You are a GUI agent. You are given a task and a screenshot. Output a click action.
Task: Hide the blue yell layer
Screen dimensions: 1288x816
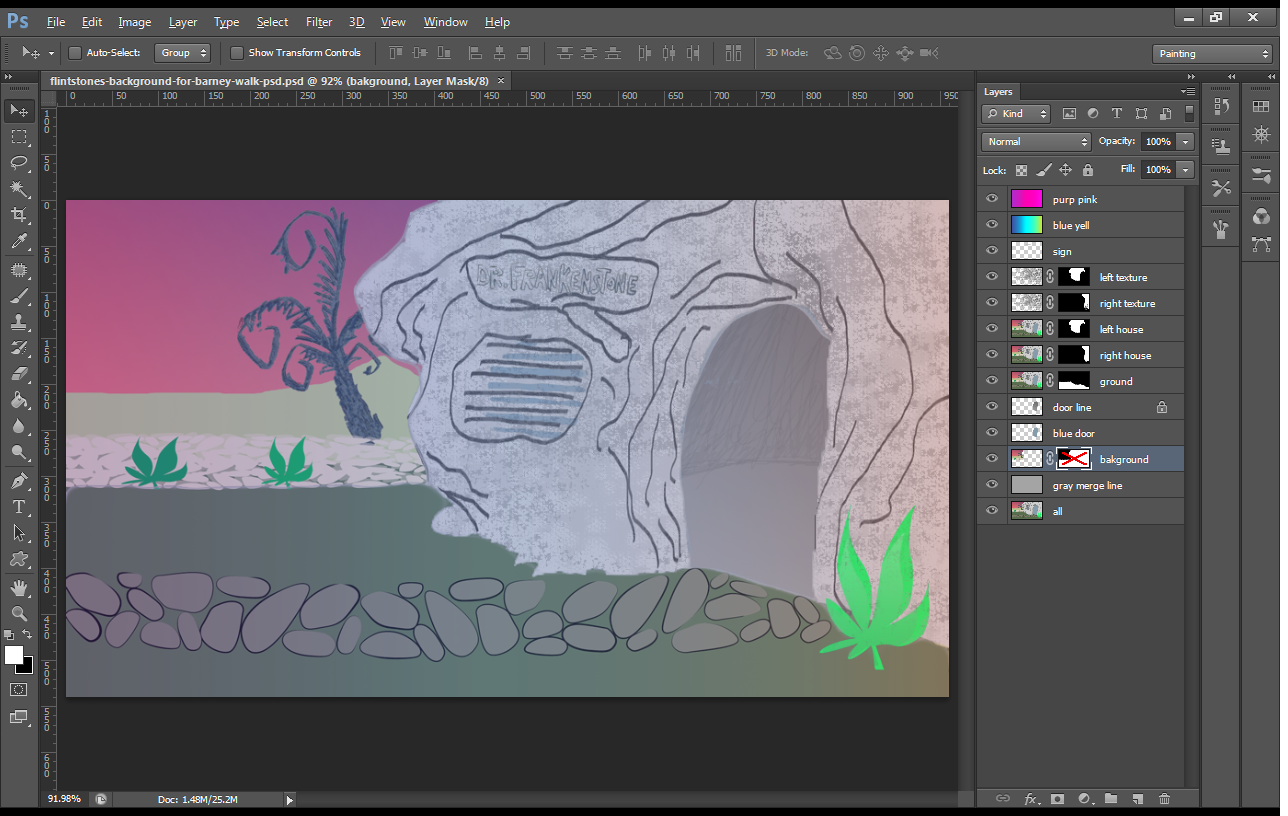(x=992, y=225)
